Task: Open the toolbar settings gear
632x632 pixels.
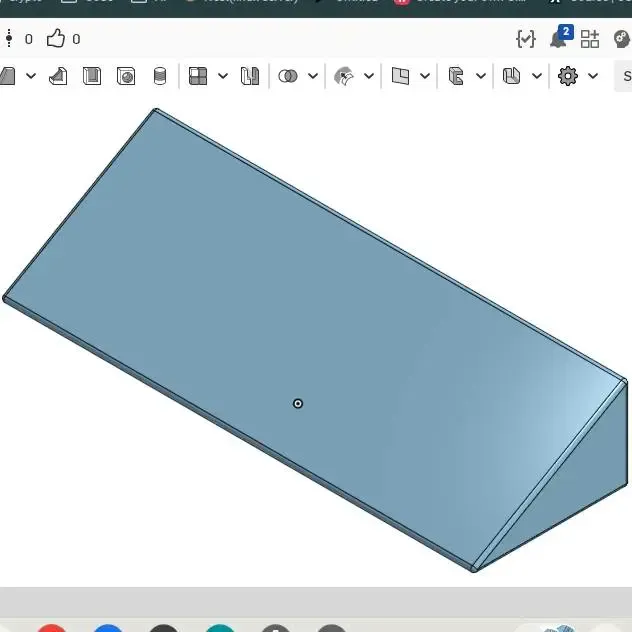Action: tap(568, 76)
